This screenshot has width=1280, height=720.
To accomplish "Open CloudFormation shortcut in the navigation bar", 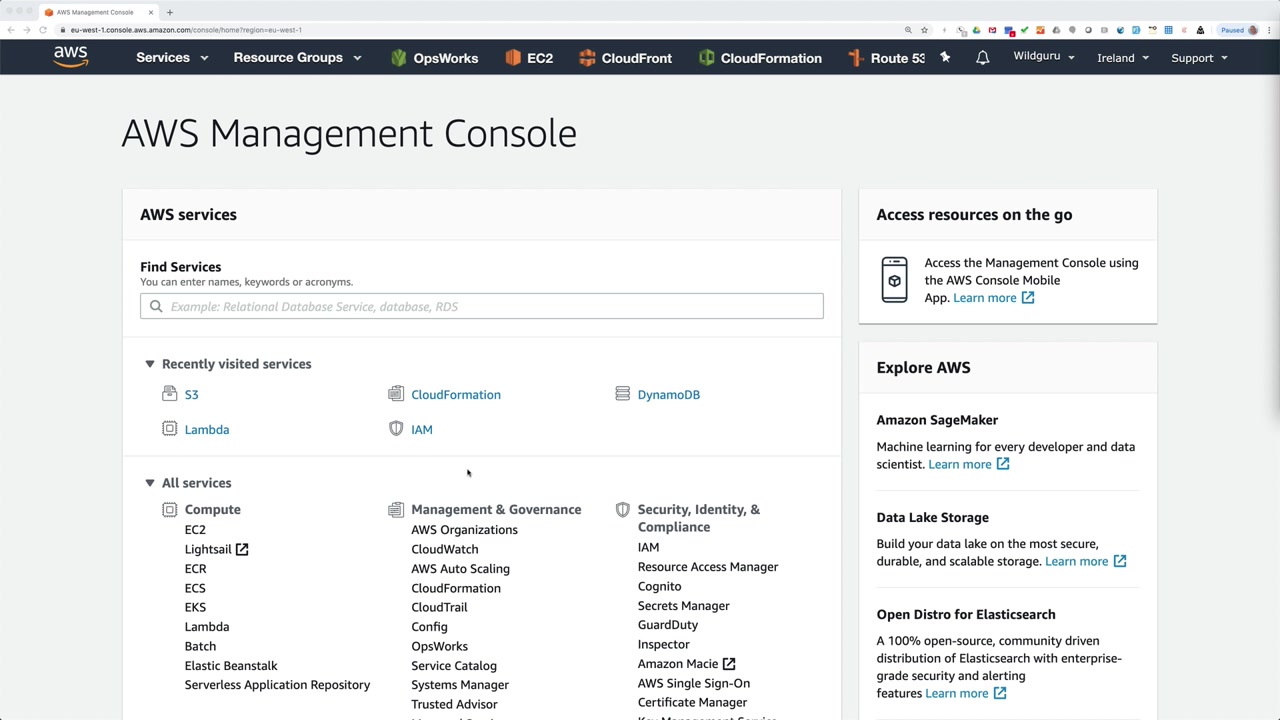I will click(x=760, y=58).
